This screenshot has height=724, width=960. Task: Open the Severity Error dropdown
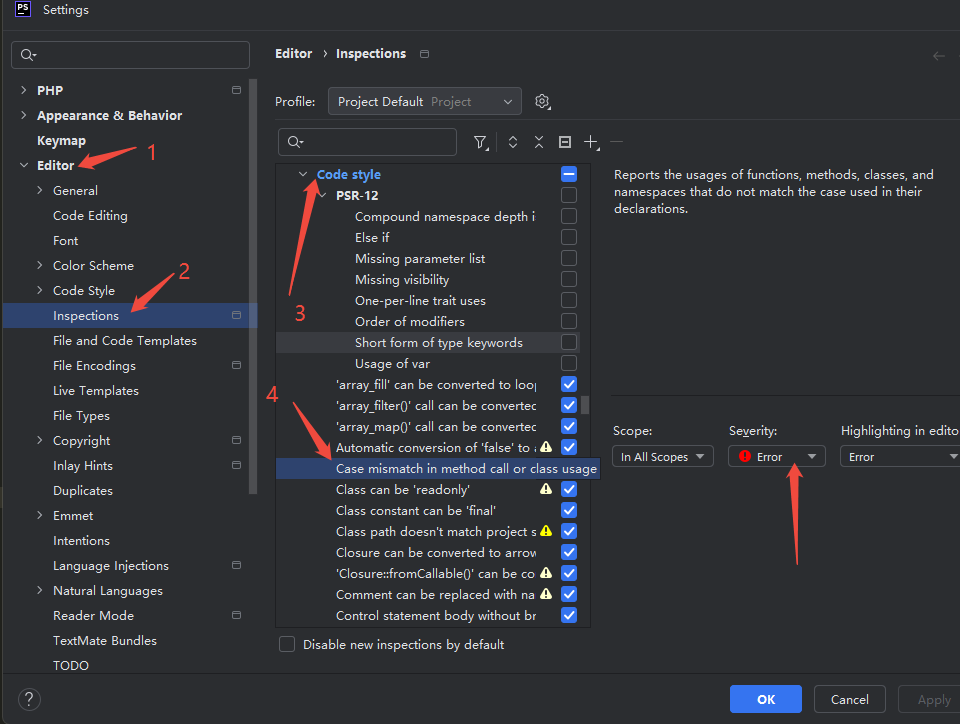click(x=776, y=457)
